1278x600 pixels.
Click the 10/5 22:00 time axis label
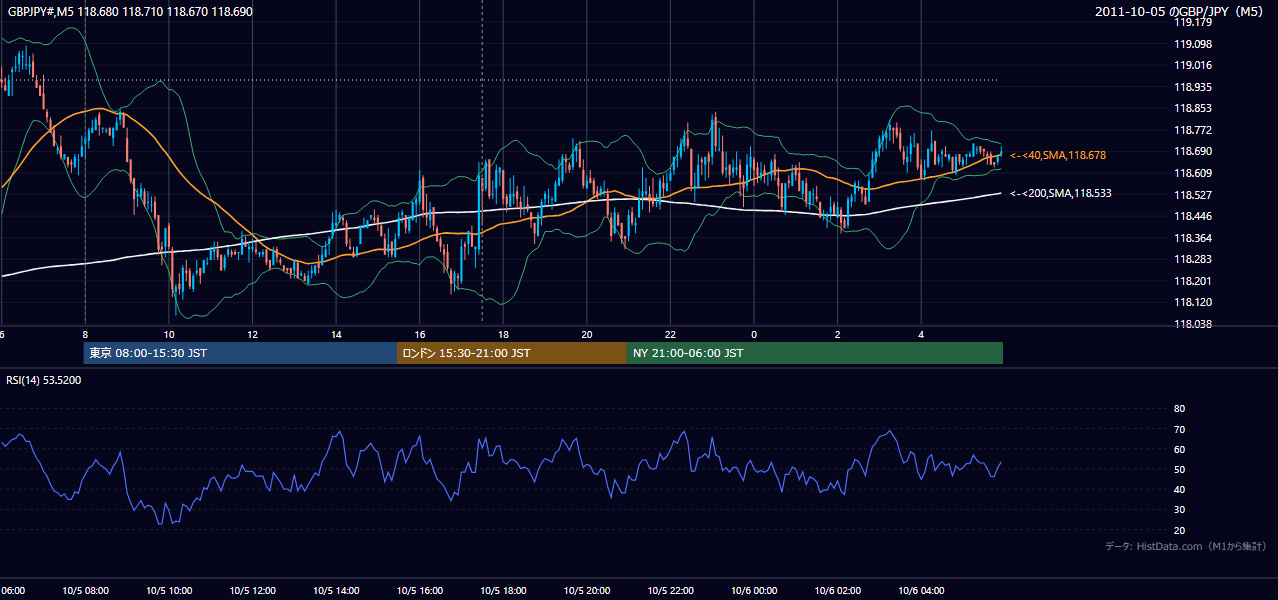click(x=670, y=591)
